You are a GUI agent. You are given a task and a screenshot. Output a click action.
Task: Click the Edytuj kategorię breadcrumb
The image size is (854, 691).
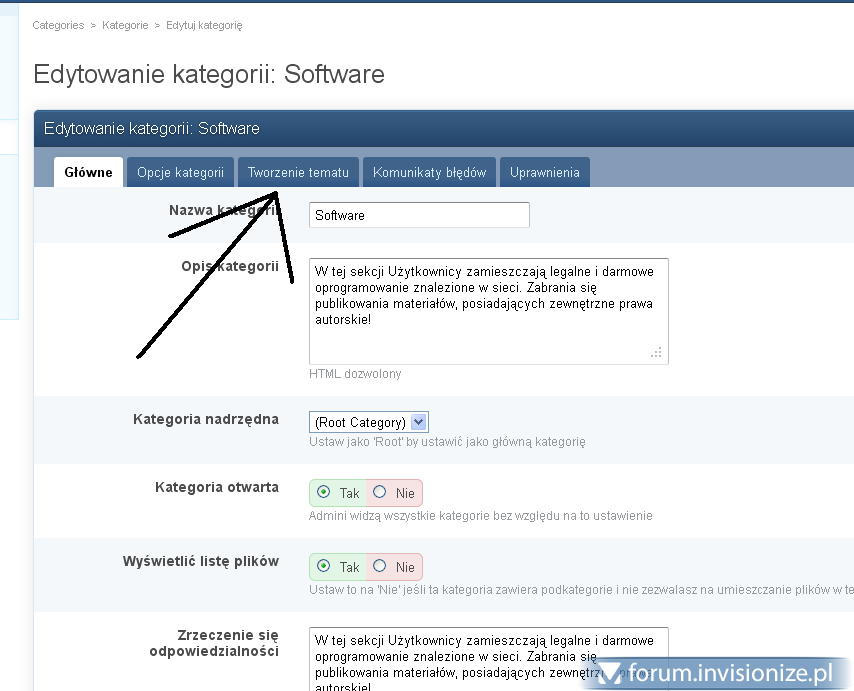204,25
